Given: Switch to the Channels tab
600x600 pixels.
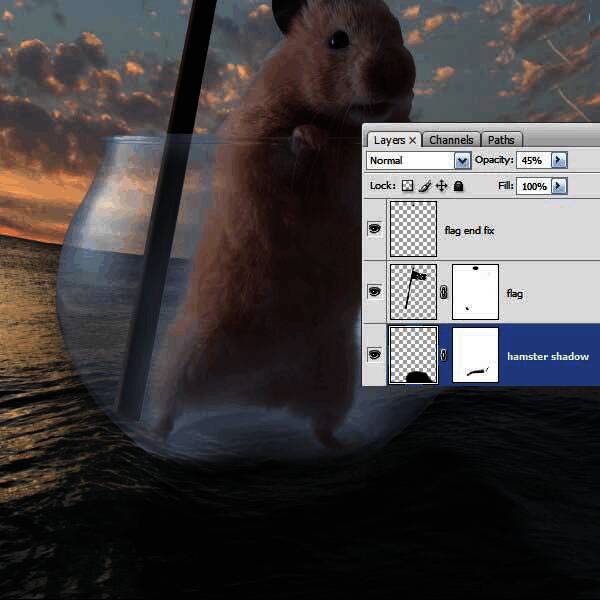Looking at the screenshot, I should click(x=452, y=140).
